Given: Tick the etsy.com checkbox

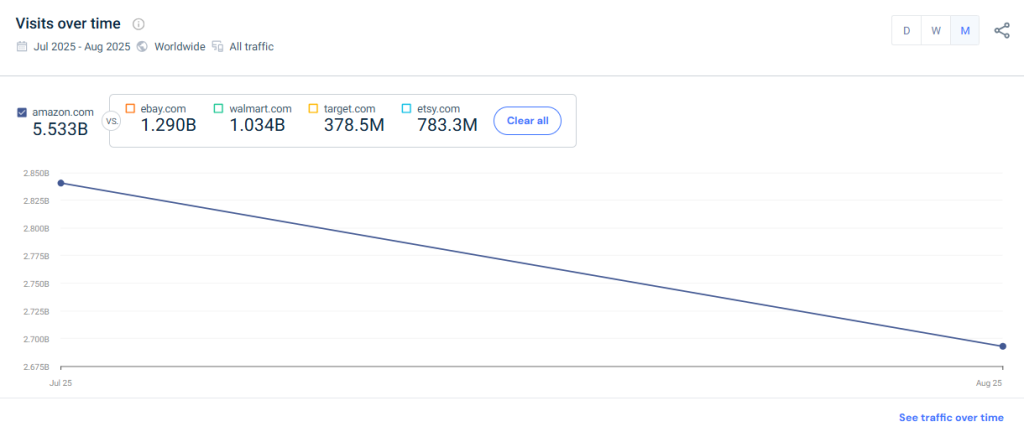Looking at the screenshot, I should click(406, 108).
